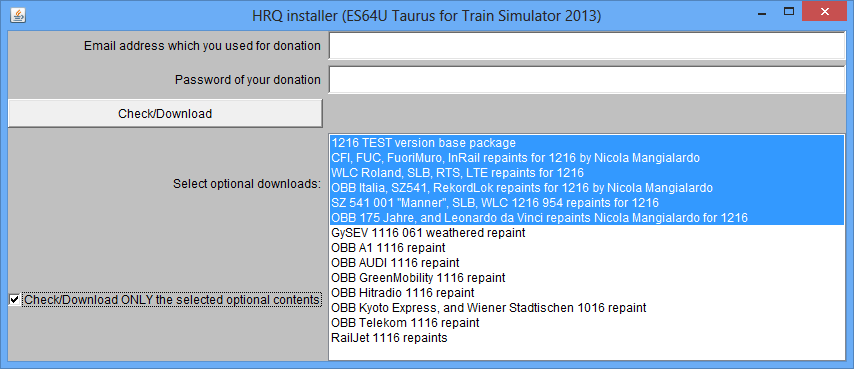Select SZ 541 001 "Manner" repaints item

click(587, 203)
